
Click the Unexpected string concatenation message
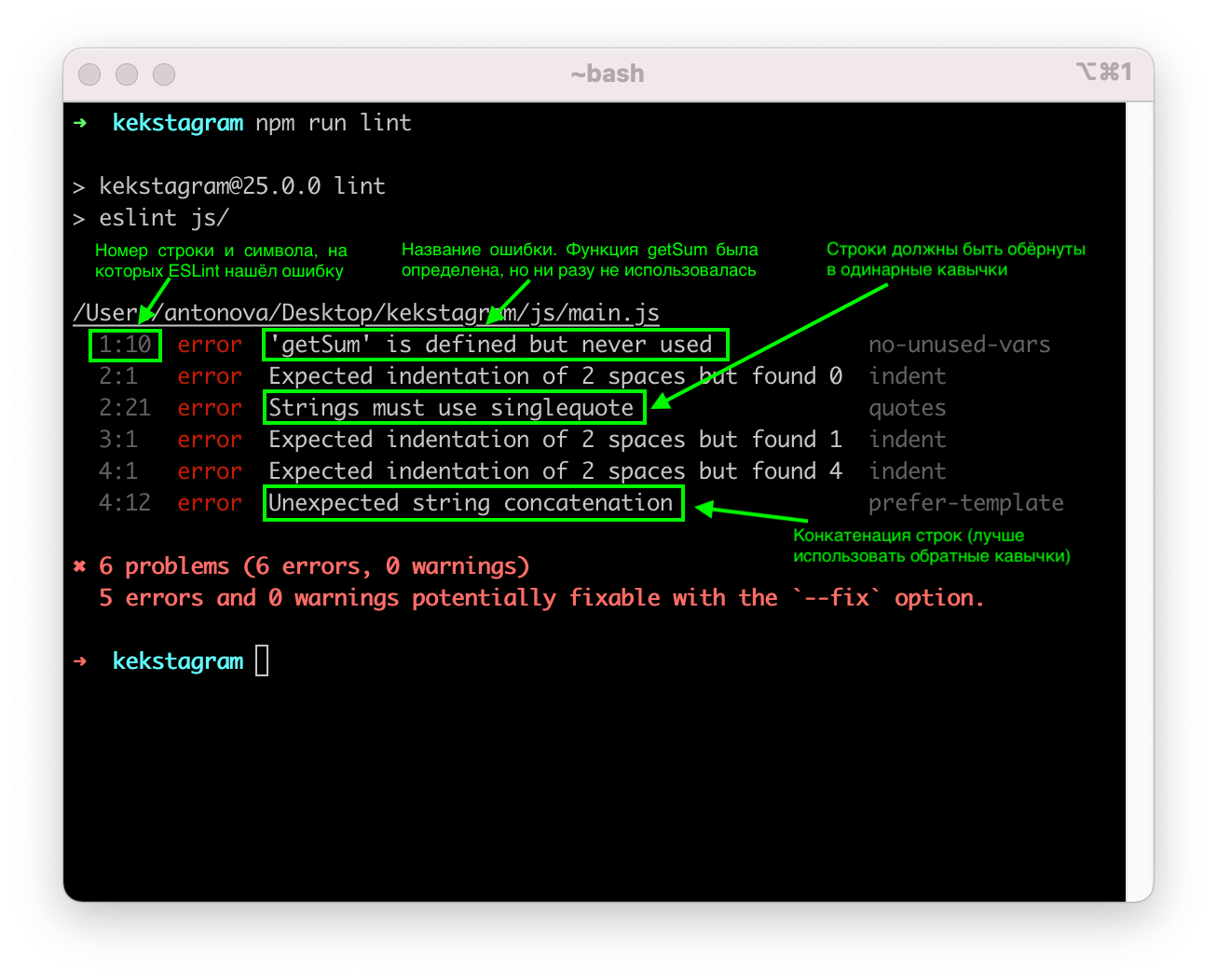tap(473, 503)
